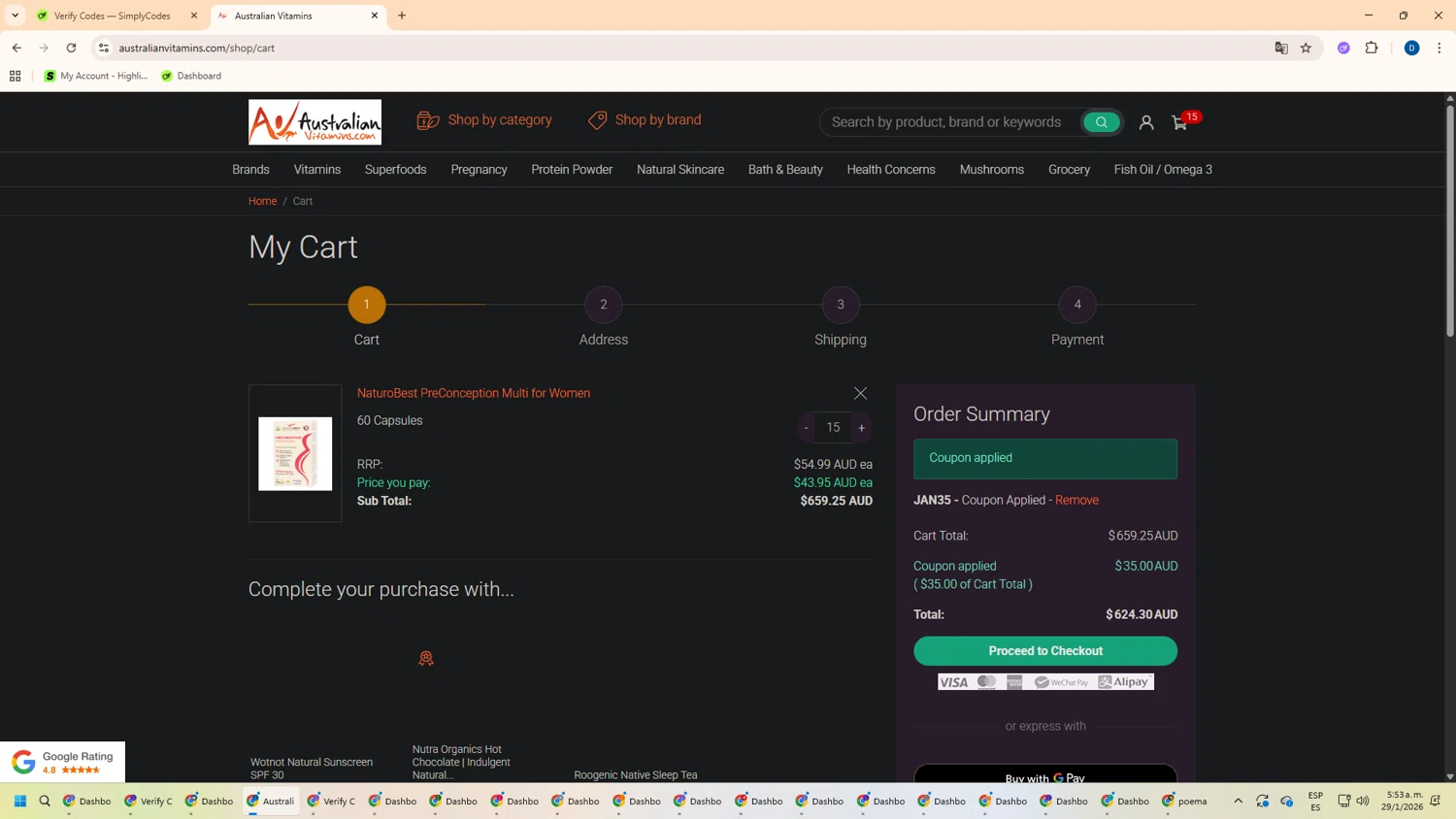Click the translate page icon
Image resolution: width=1456 pixels, height=819 pixels.
(1281, 48)
